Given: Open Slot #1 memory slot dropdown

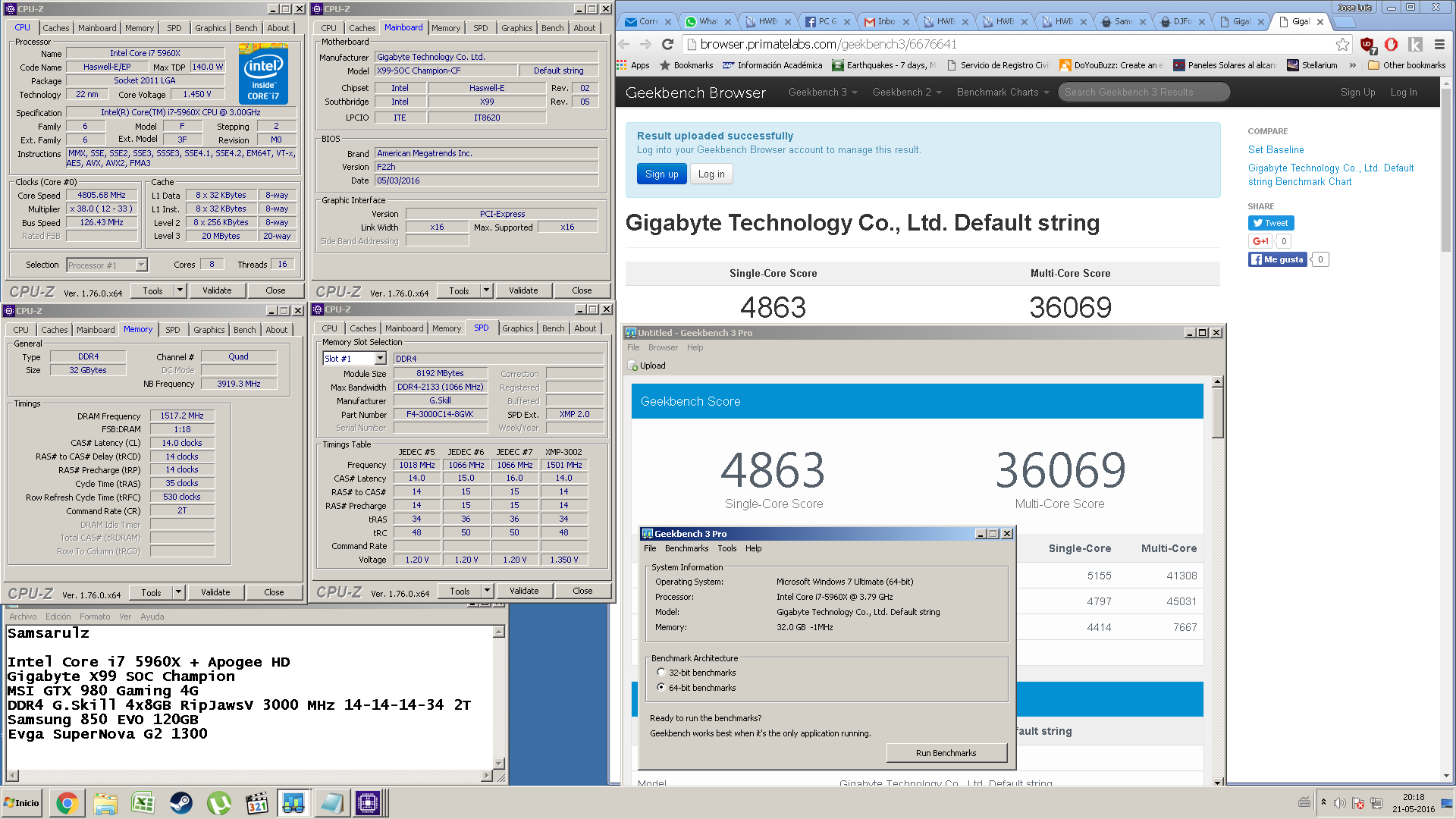Looking at the screenshot, I should [x=355, y=359].
